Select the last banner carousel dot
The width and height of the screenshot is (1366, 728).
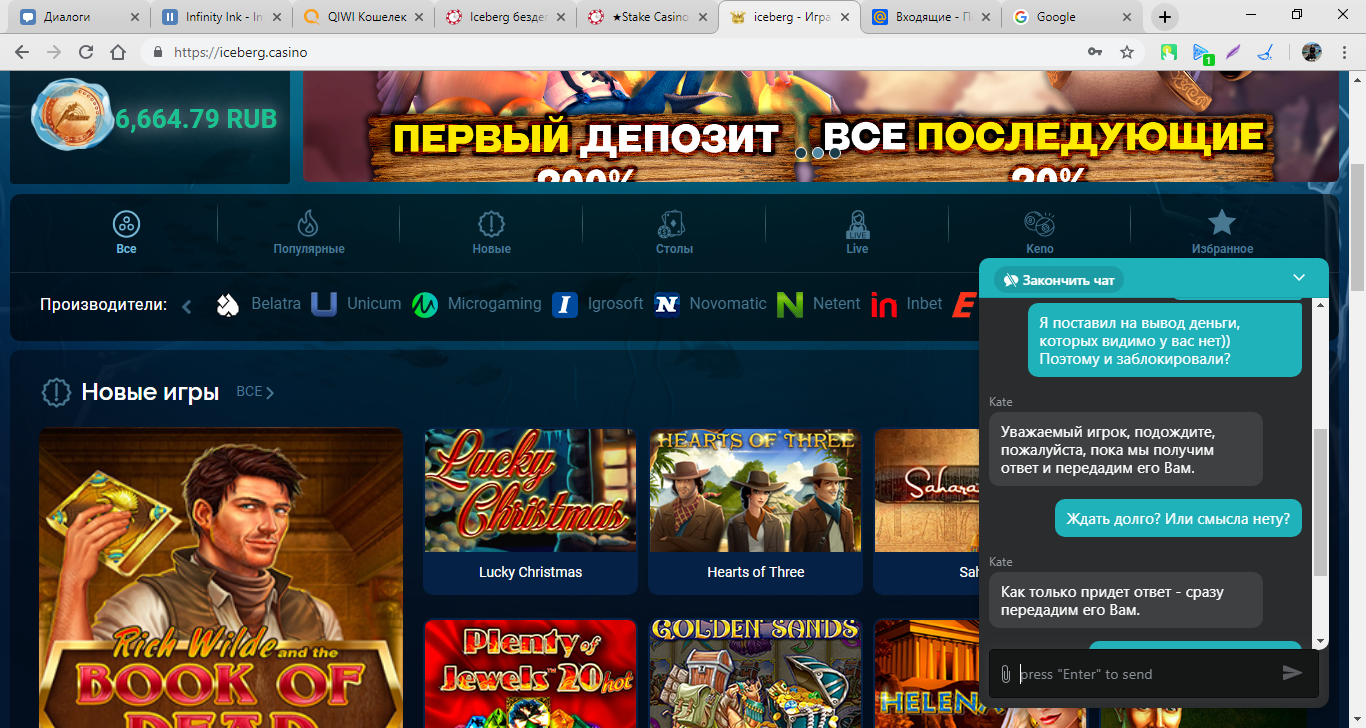click(834, 153)
